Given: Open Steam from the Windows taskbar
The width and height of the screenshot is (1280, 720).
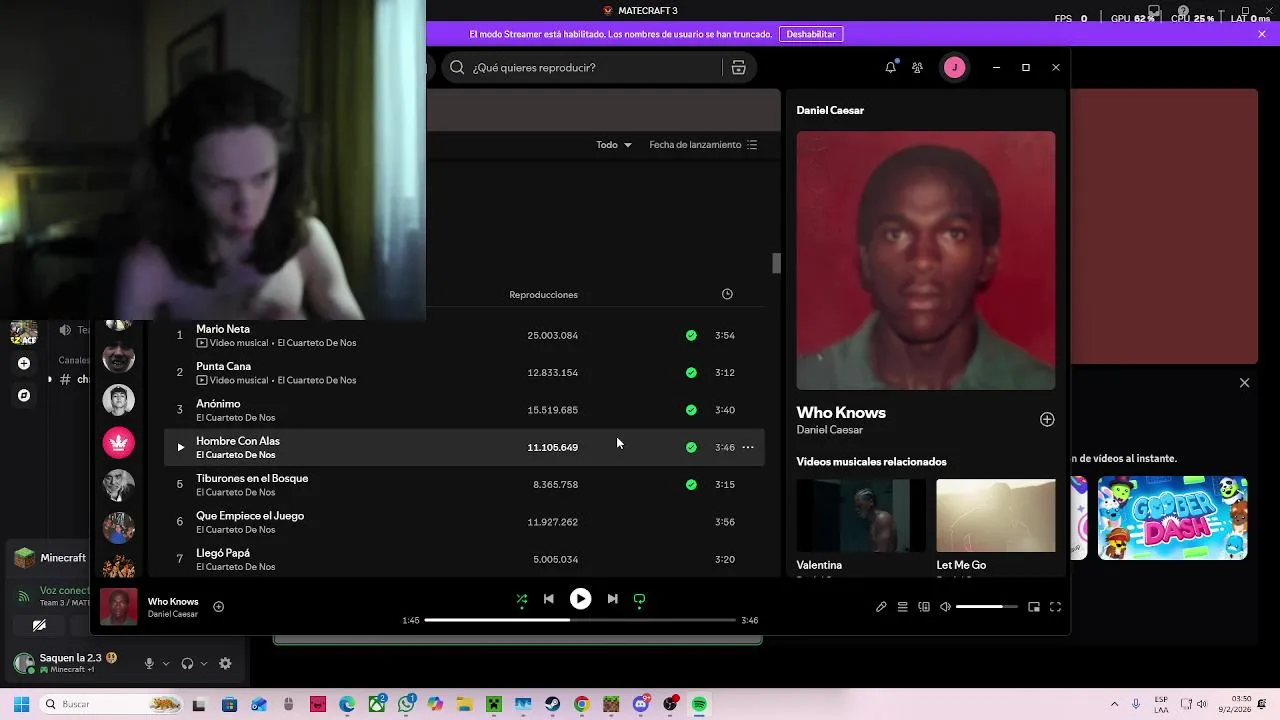Looking at the screenshot, I should (552, 704).
